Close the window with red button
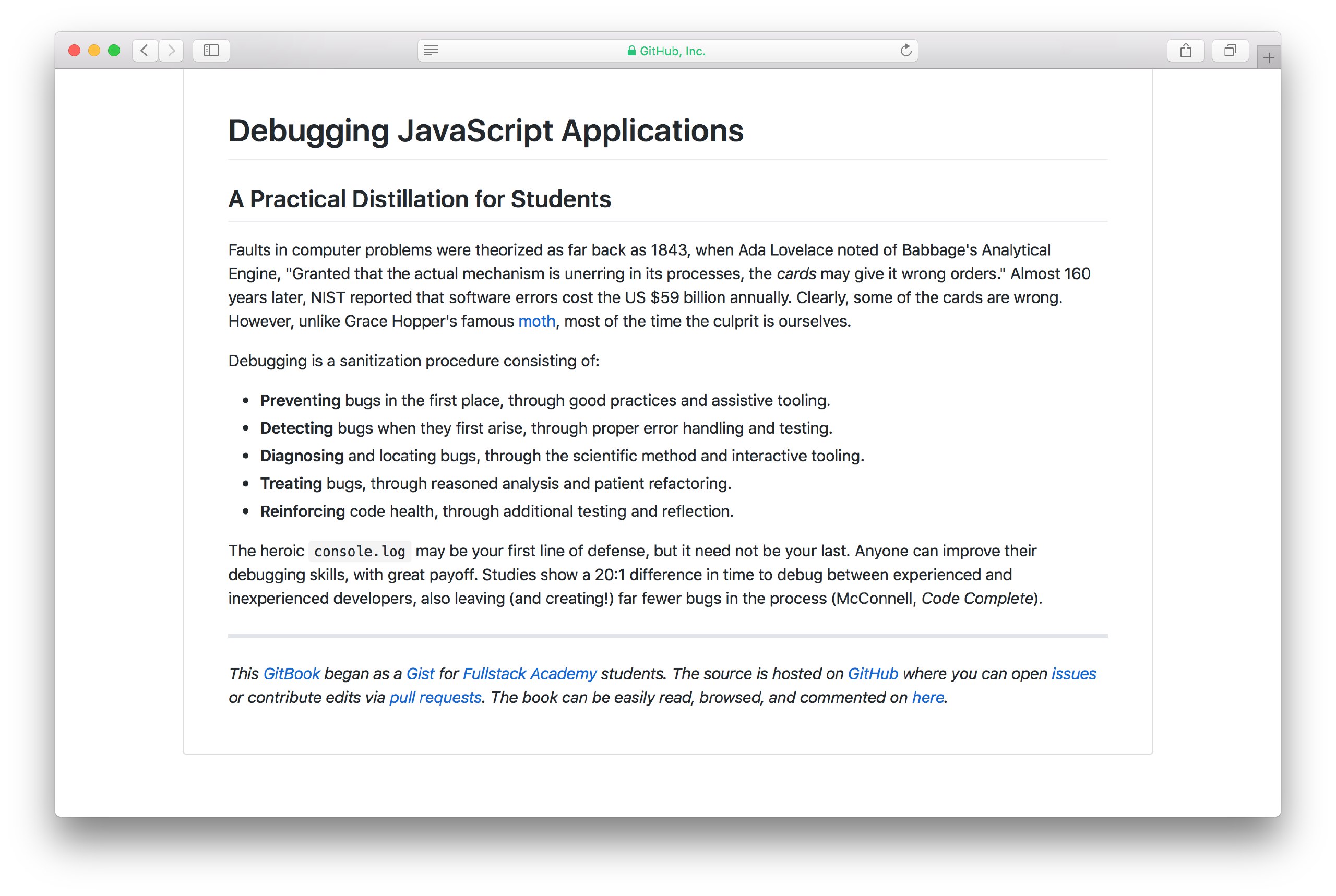The height and width of the screenshot is (896, 1336). [x=74, y=50]
